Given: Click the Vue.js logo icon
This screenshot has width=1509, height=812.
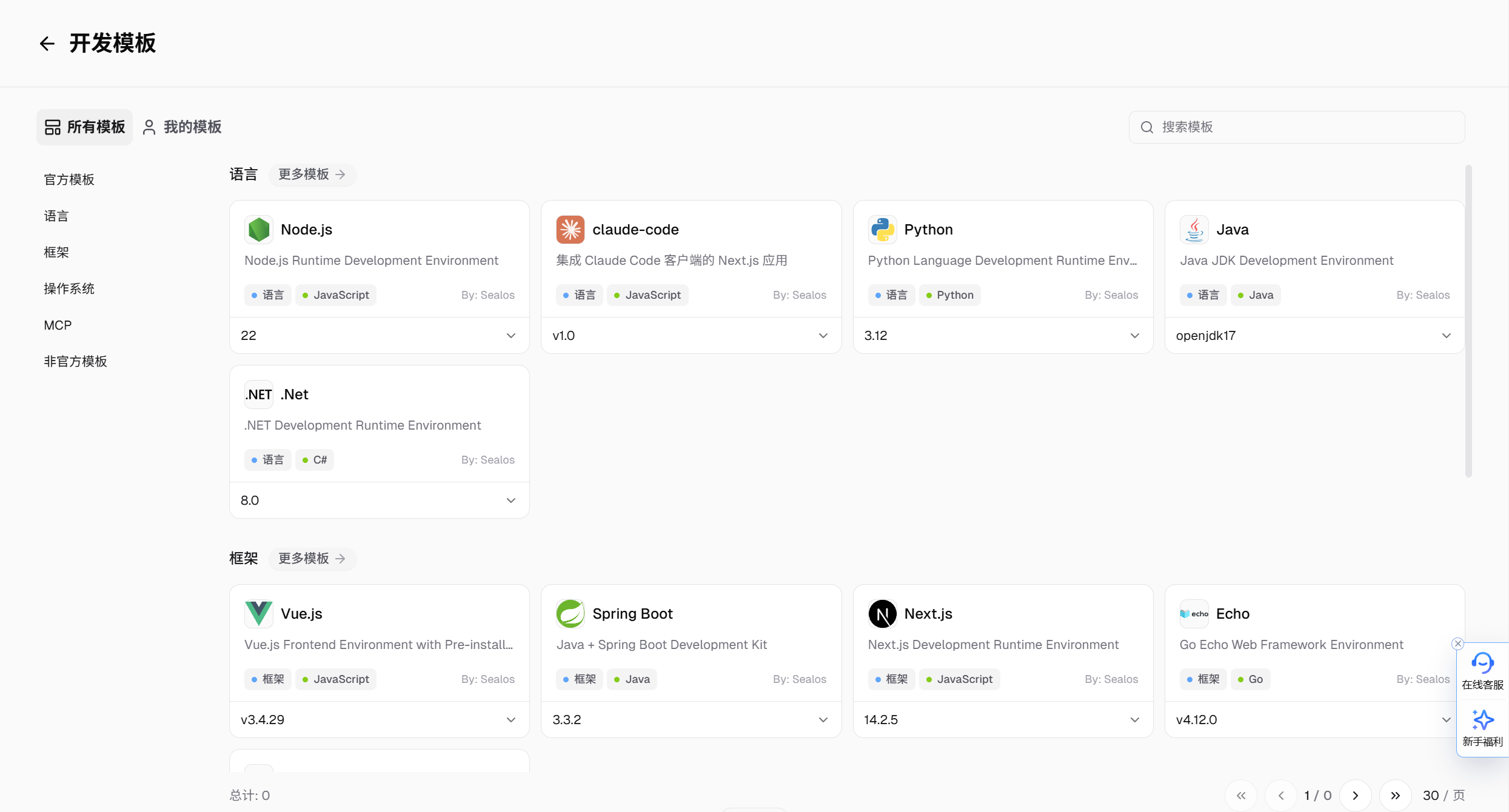Looking at the screenshot, I should [259, 614].
